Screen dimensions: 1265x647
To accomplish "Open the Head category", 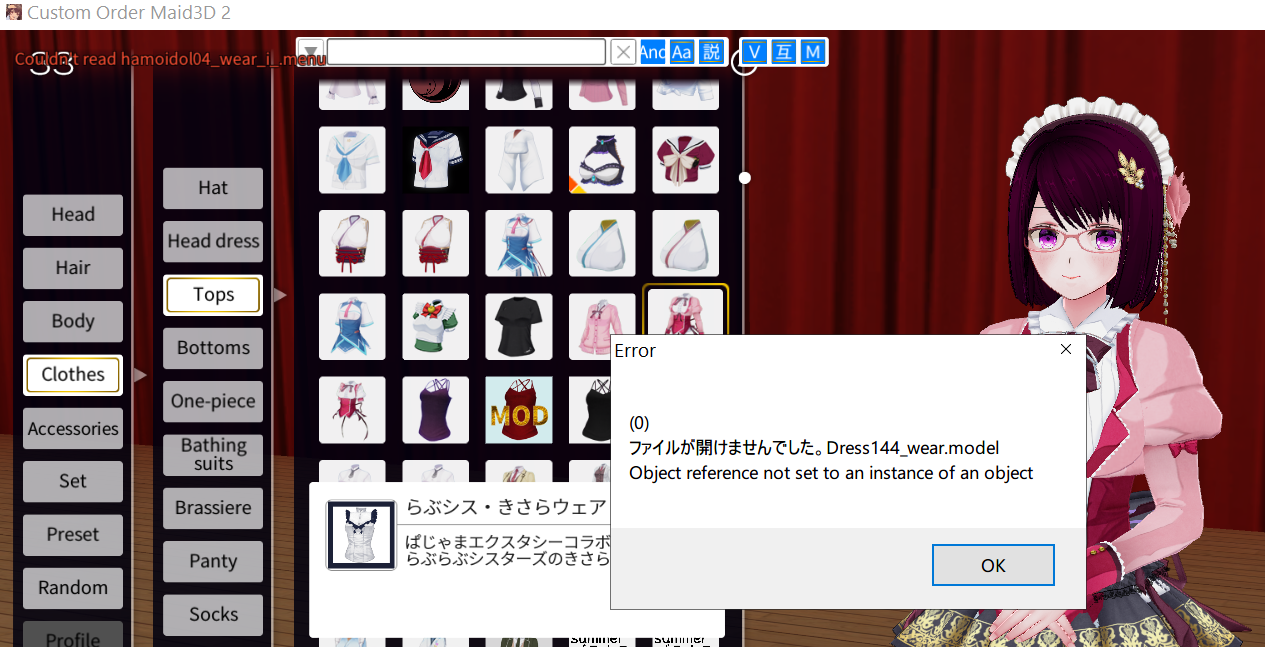I will tap(73, 215).
